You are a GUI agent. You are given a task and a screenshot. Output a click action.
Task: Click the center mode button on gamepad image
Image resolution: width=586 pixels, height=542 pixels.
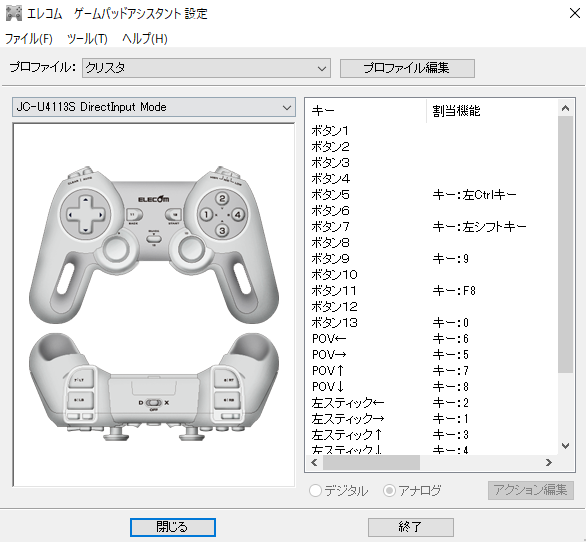[154, 238]
